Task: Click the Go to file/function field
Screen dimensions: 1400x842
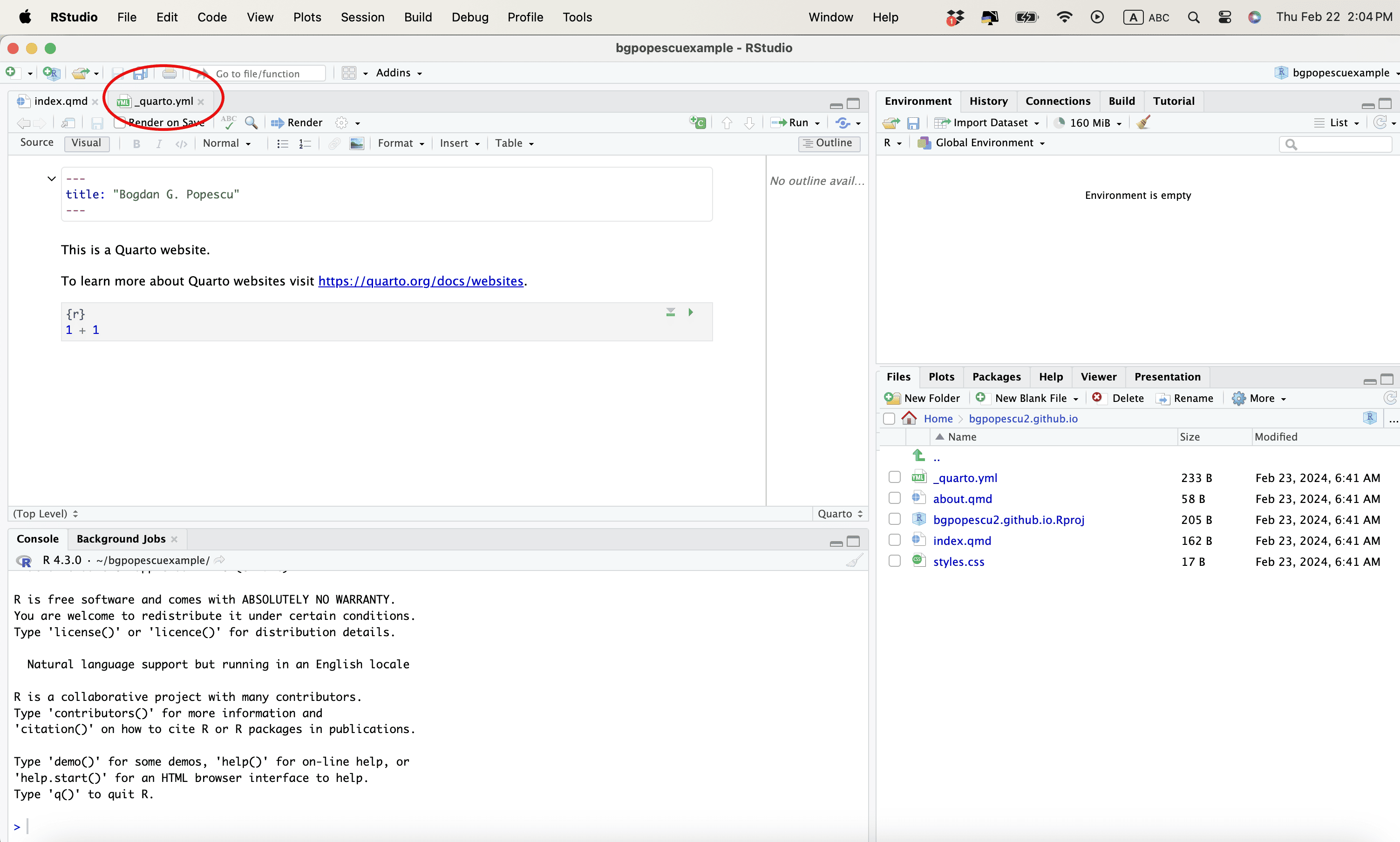Action: click(266, 73)
